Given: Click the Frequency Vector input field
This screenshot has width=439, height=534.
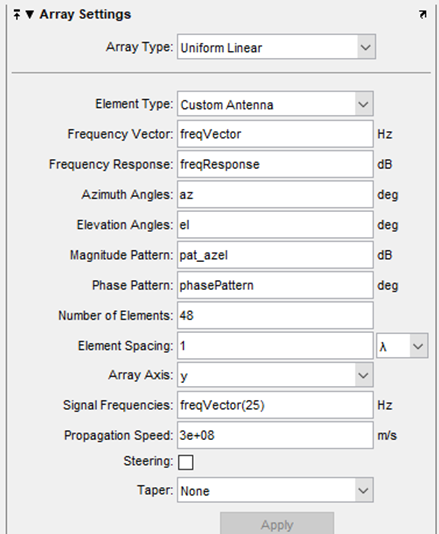Looking at the screenshot, I should (275, 134).
